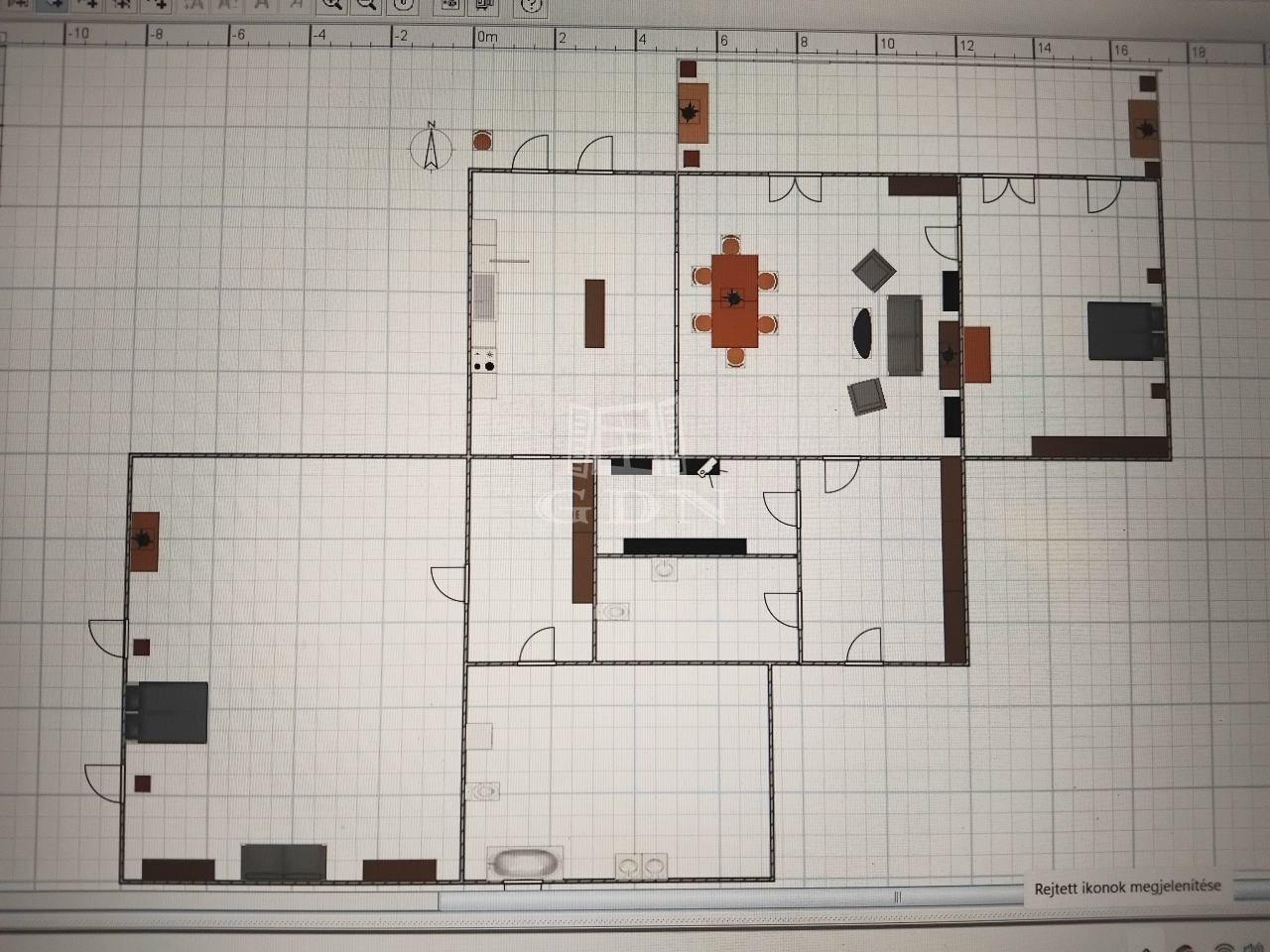Select the brown cabinet at living room top
The image size is (1270, 952).
922,185
